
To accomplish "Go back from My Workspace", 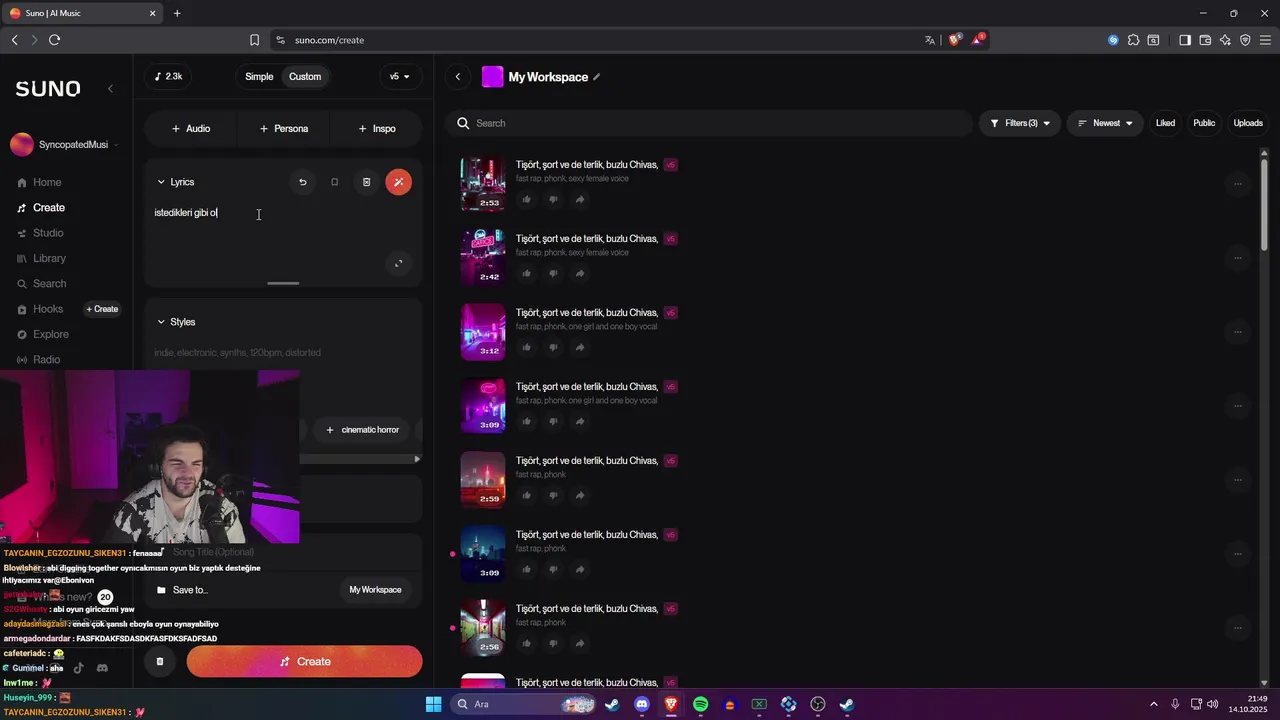I will click(x=458, y=77).
